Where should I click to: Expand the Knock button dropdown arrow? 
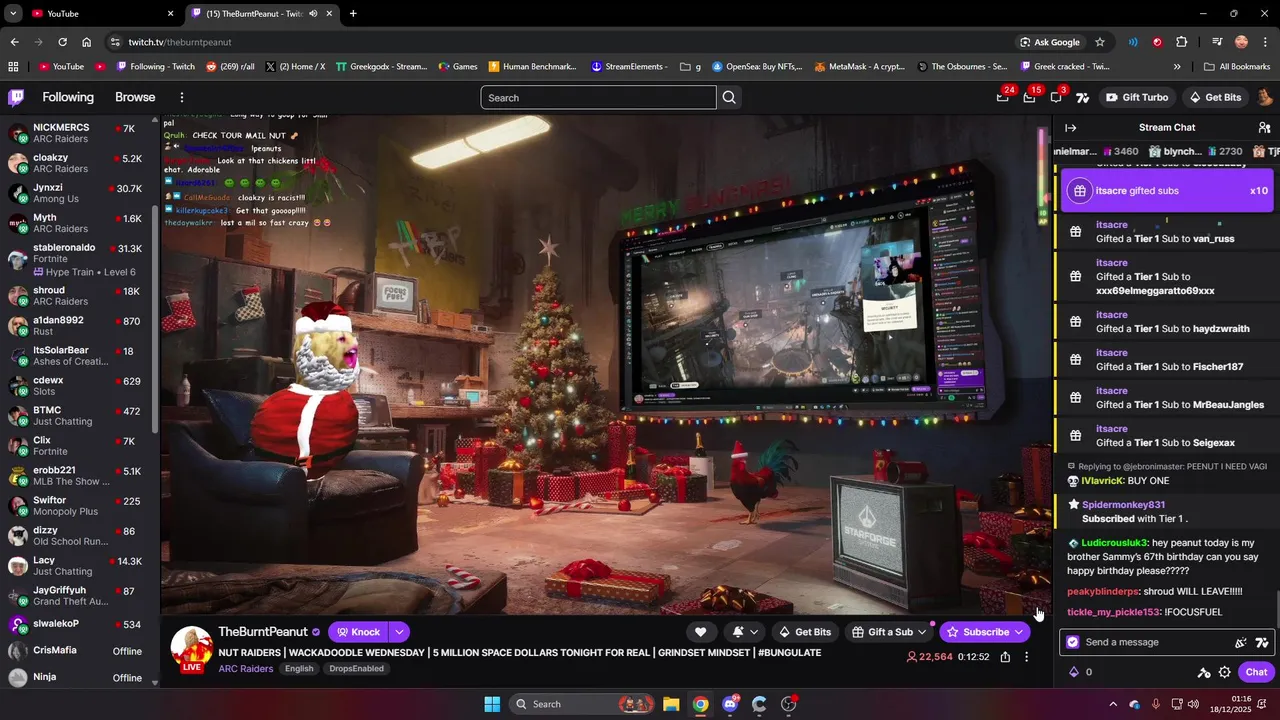pyautogui.click(x=398, y=632)
